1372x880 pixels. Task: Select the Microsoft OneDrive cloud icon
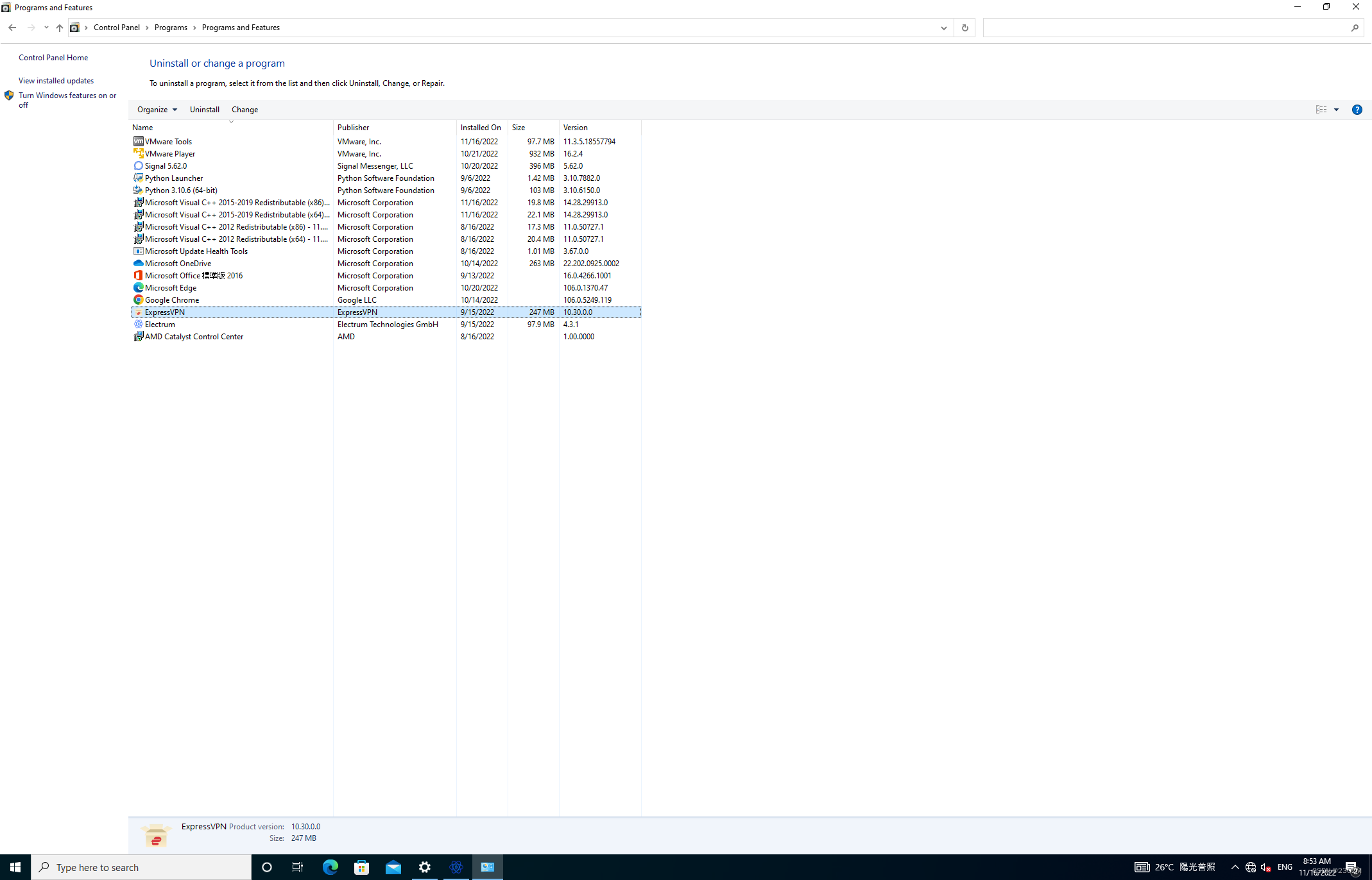click(x=138, y=263)
